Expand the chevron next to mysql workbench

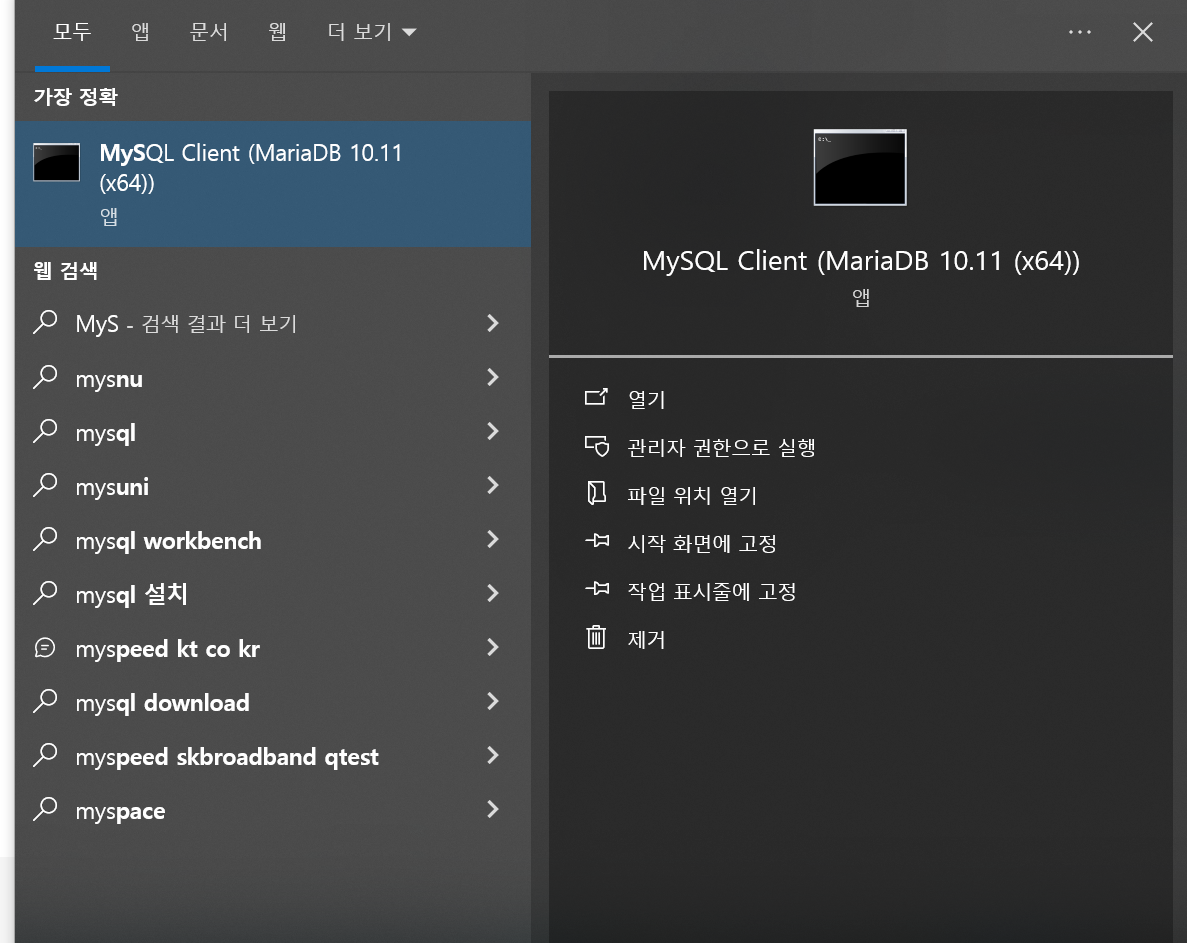pyautogui.click(x=493, y=539)
